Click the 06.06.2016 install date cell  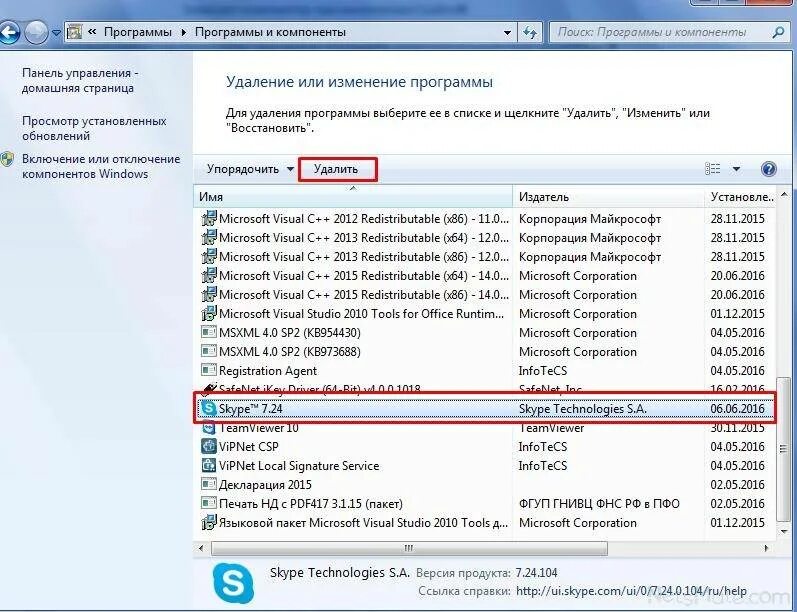coord(738,409)
